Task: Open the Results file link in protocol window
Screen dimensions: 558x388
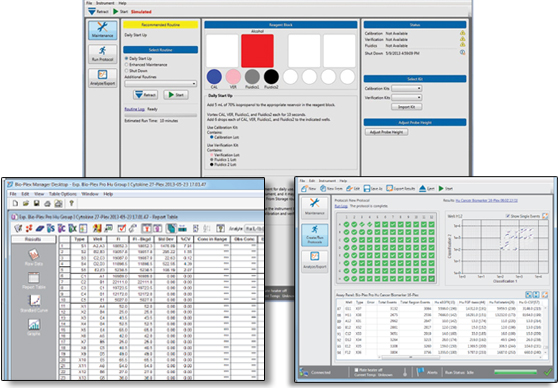Action: 487,200
